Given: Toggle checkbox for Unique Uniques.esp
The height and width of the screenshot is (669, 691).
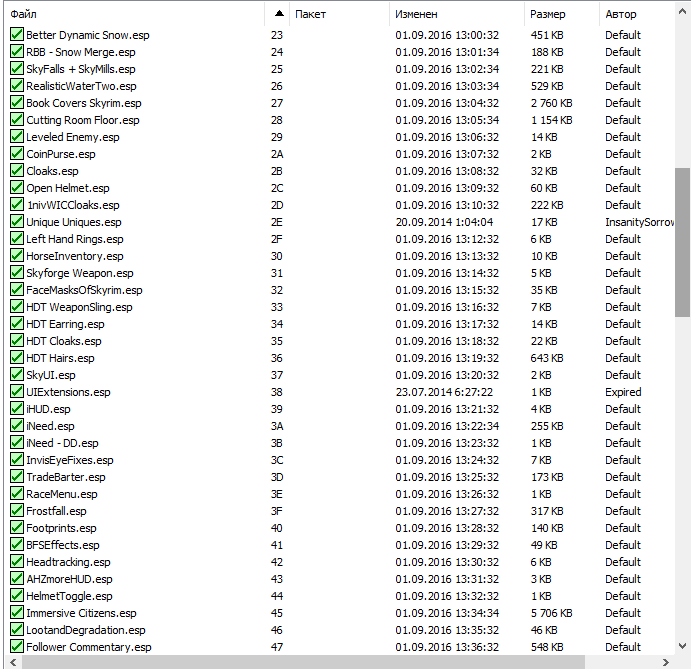Looking at the screenshot, I should [x=17, y=221].
